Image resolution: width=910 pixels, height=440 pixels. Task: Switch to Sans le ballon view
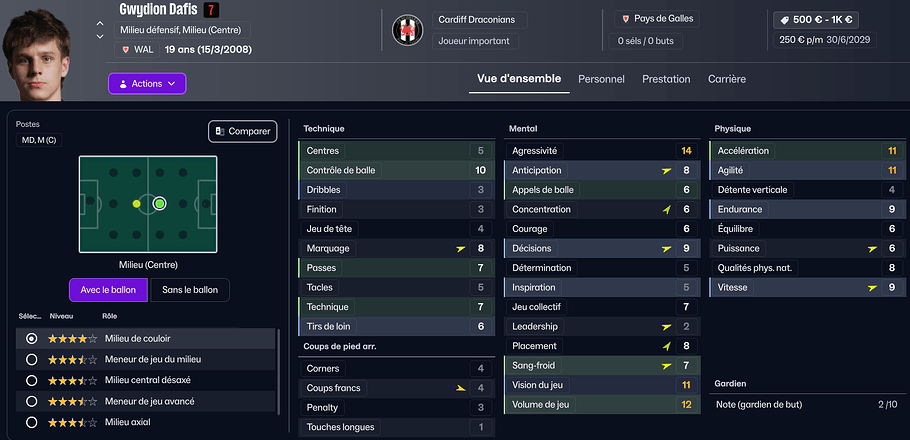190,290
